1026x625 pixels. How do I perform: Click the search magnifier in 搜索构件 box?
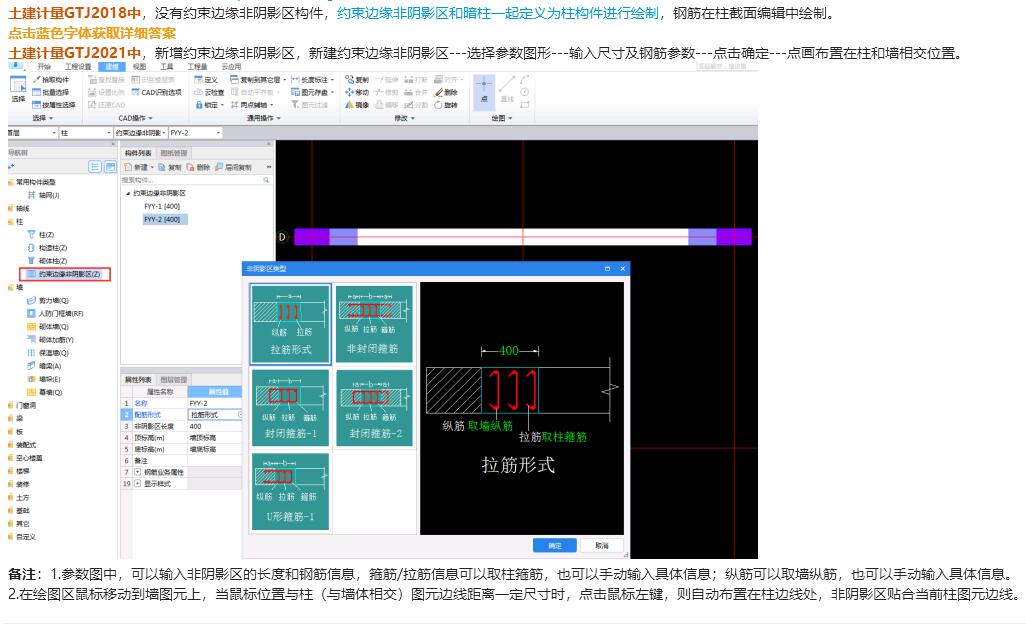point(266,180)
